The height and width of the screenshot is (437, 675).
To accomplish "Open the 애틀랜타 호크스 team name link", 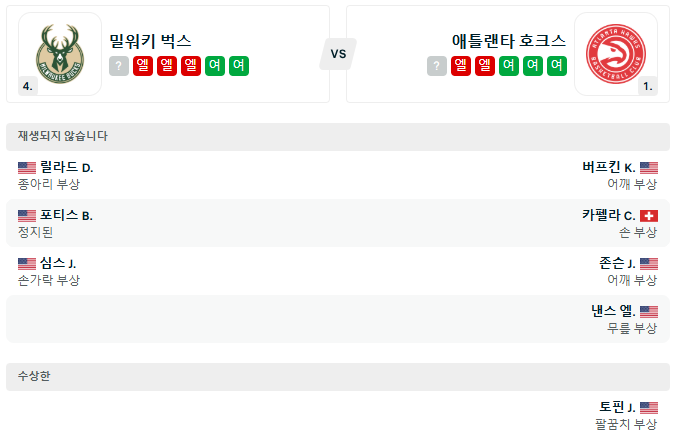I will (509, 41).
